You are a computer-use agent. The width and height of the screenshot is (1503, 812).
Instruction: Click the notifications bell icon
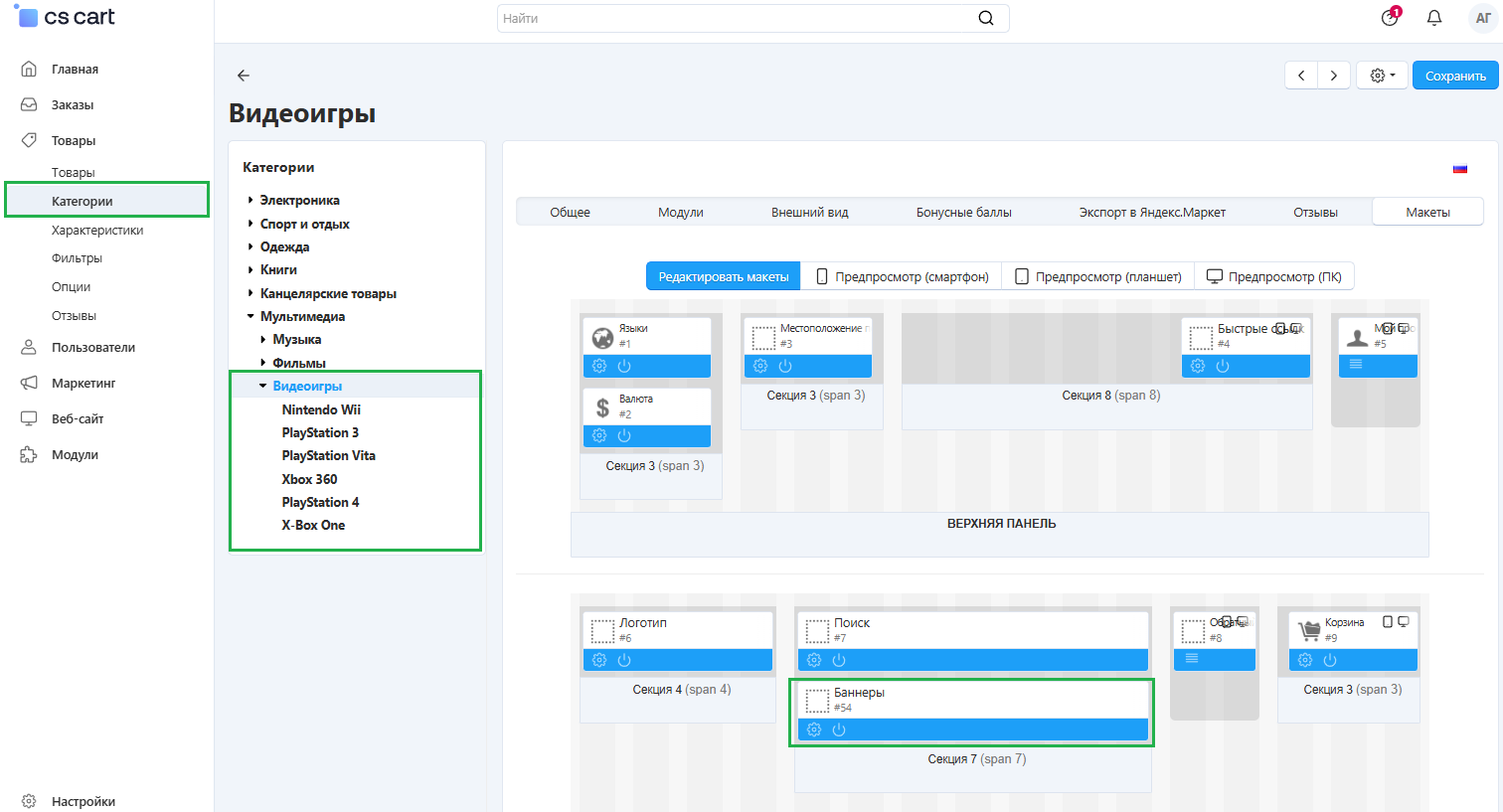(1434, 18)
